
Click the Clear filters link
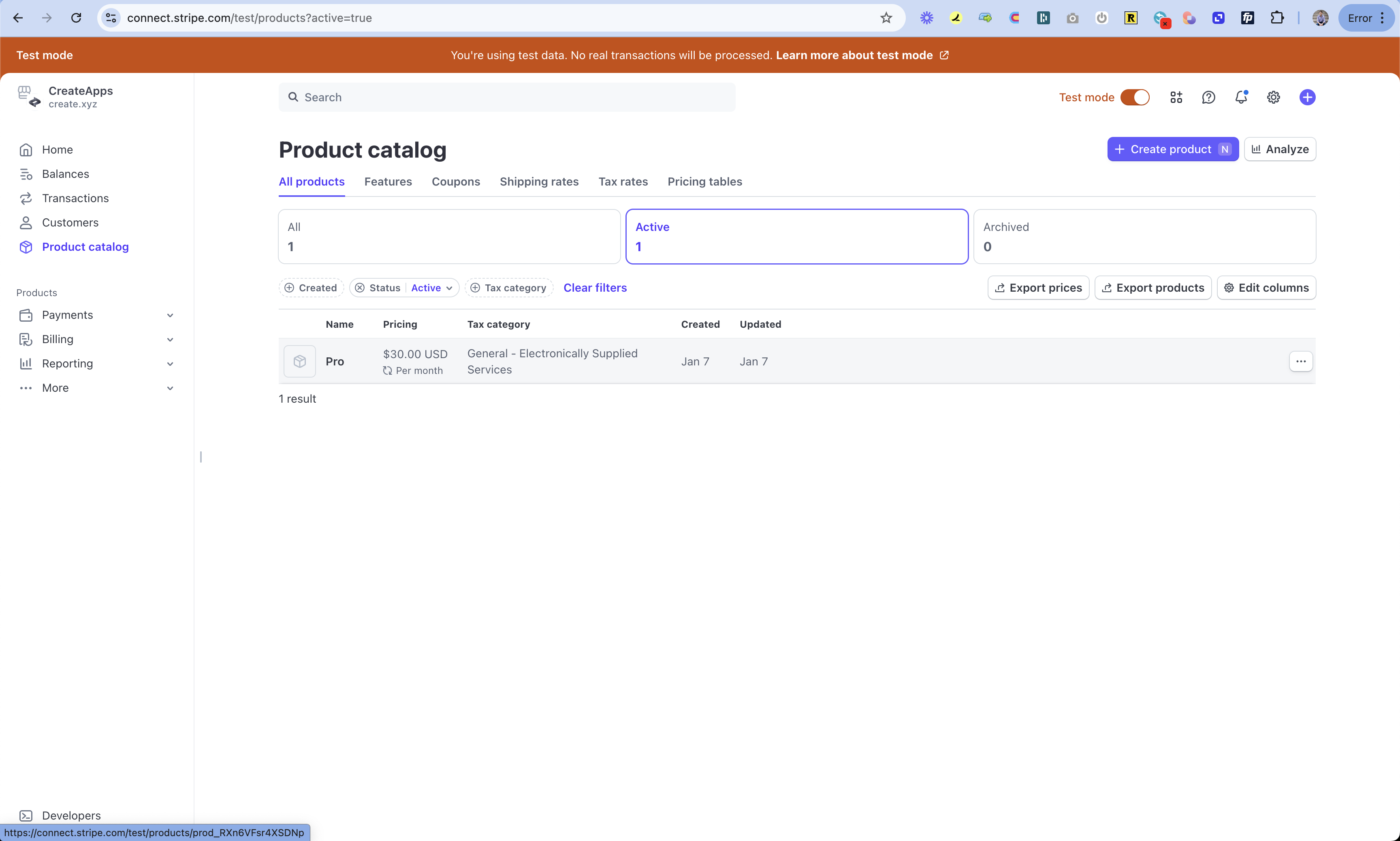[x=595, y=288]
